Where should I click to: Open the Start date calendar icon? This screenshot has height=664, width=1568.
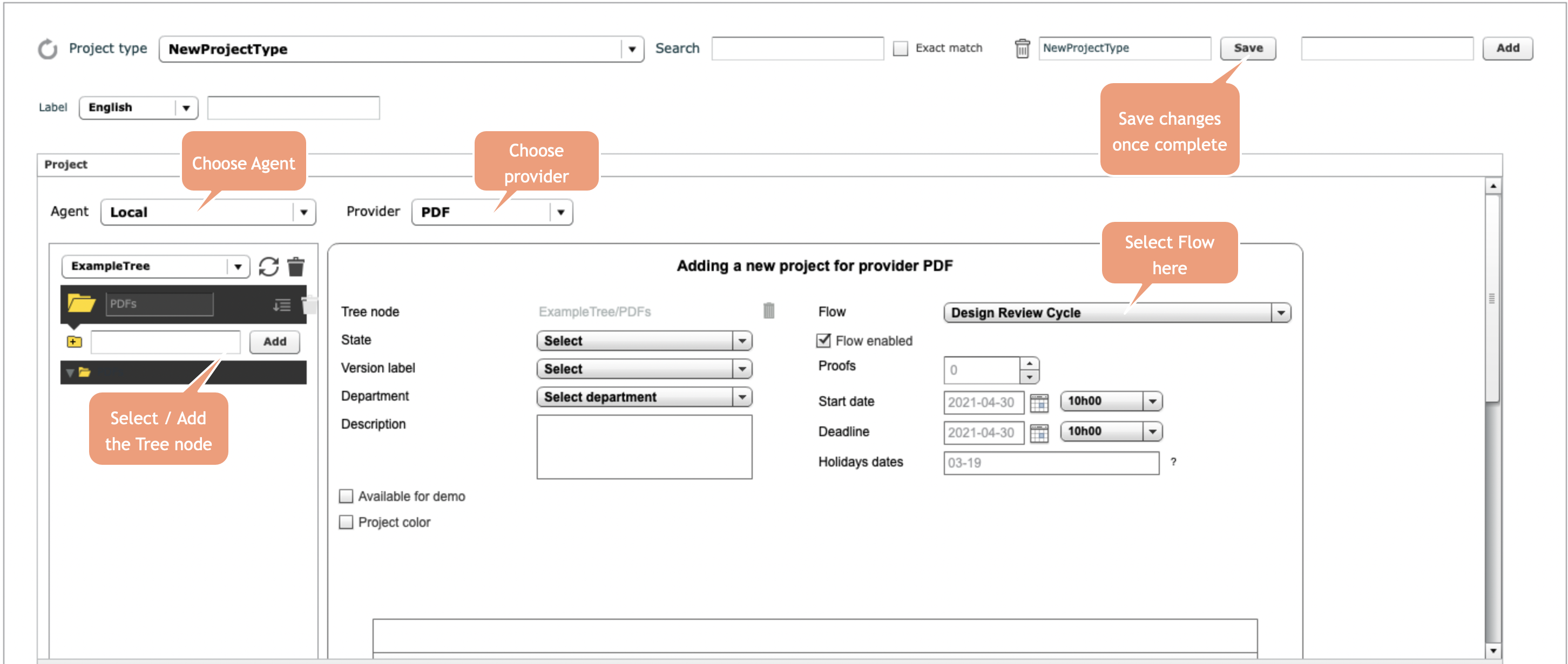click(1039, 402)
